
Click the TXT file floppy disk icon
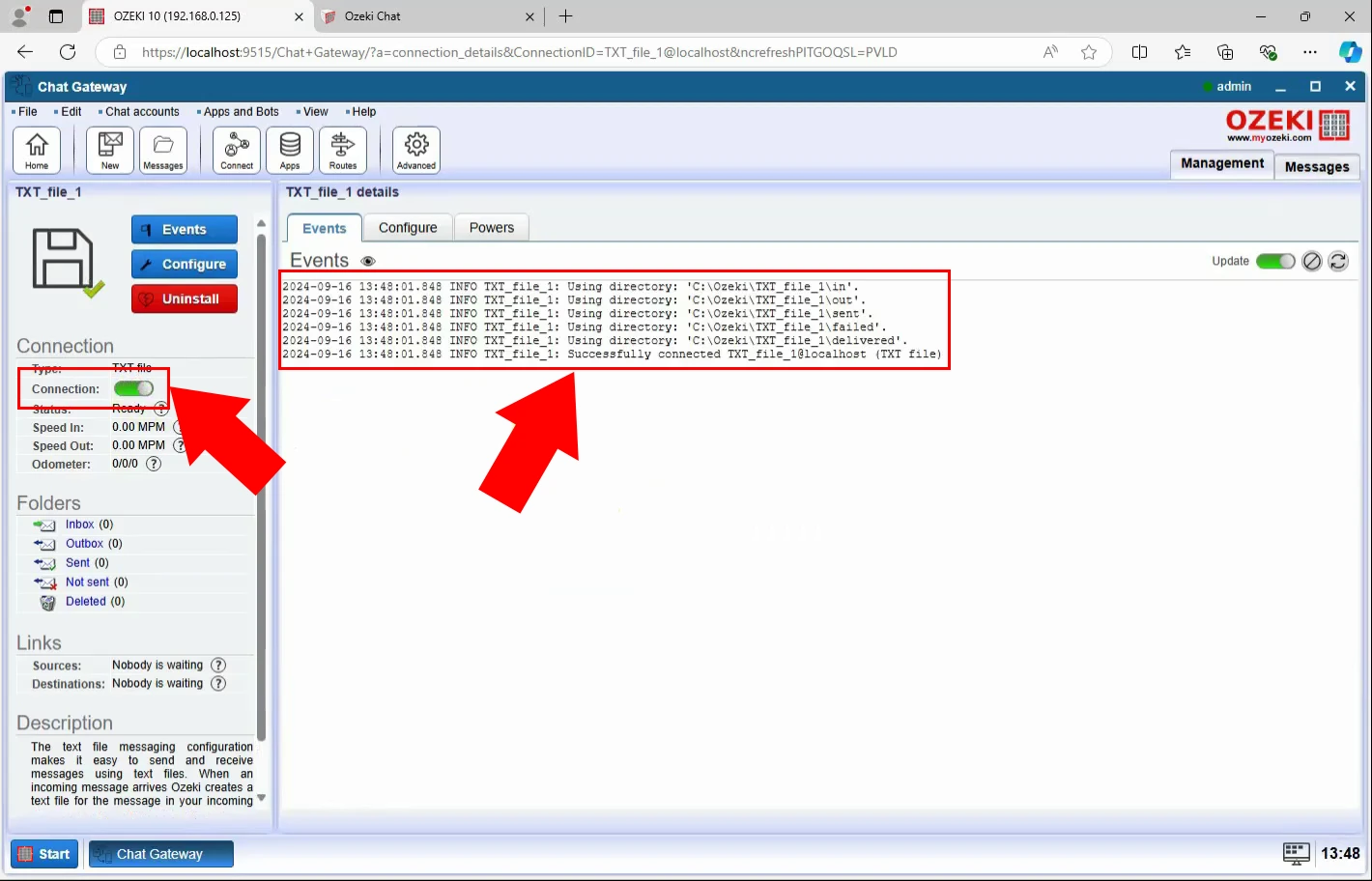(66, 261)
